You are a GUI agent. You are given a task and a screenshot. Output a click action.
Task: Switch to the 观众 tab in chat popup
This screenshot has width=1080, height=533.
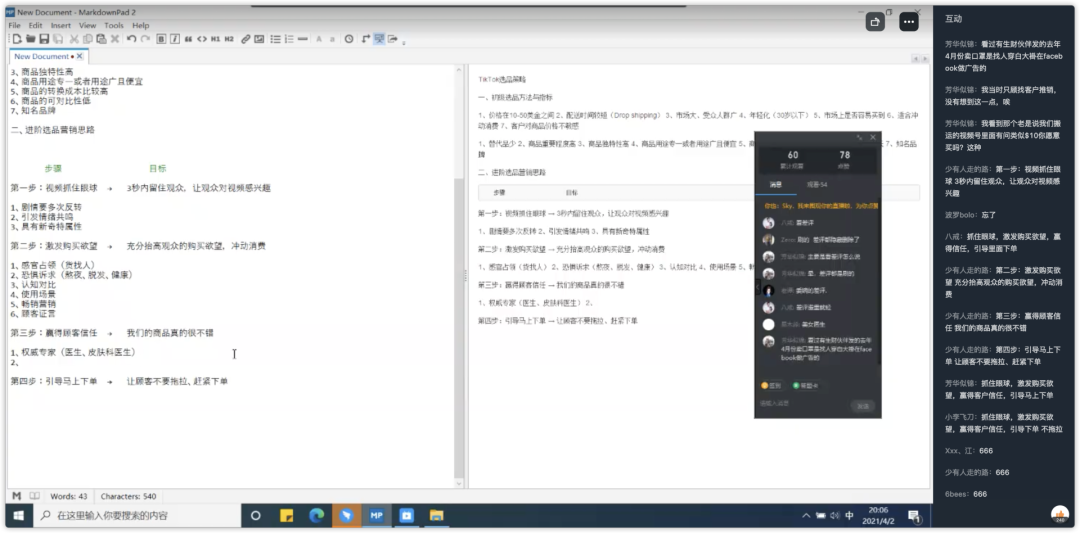pos(817,185)
